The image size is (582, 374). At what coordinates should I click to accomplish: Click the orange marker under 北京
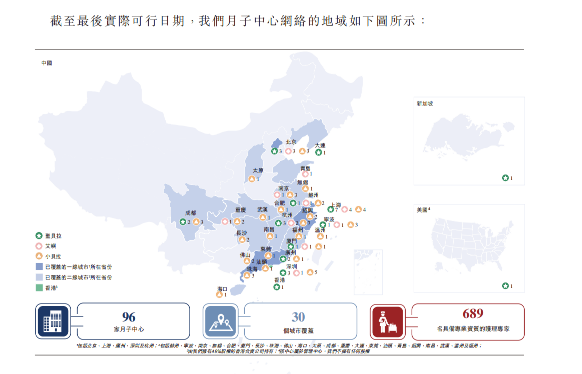point(302,151)
